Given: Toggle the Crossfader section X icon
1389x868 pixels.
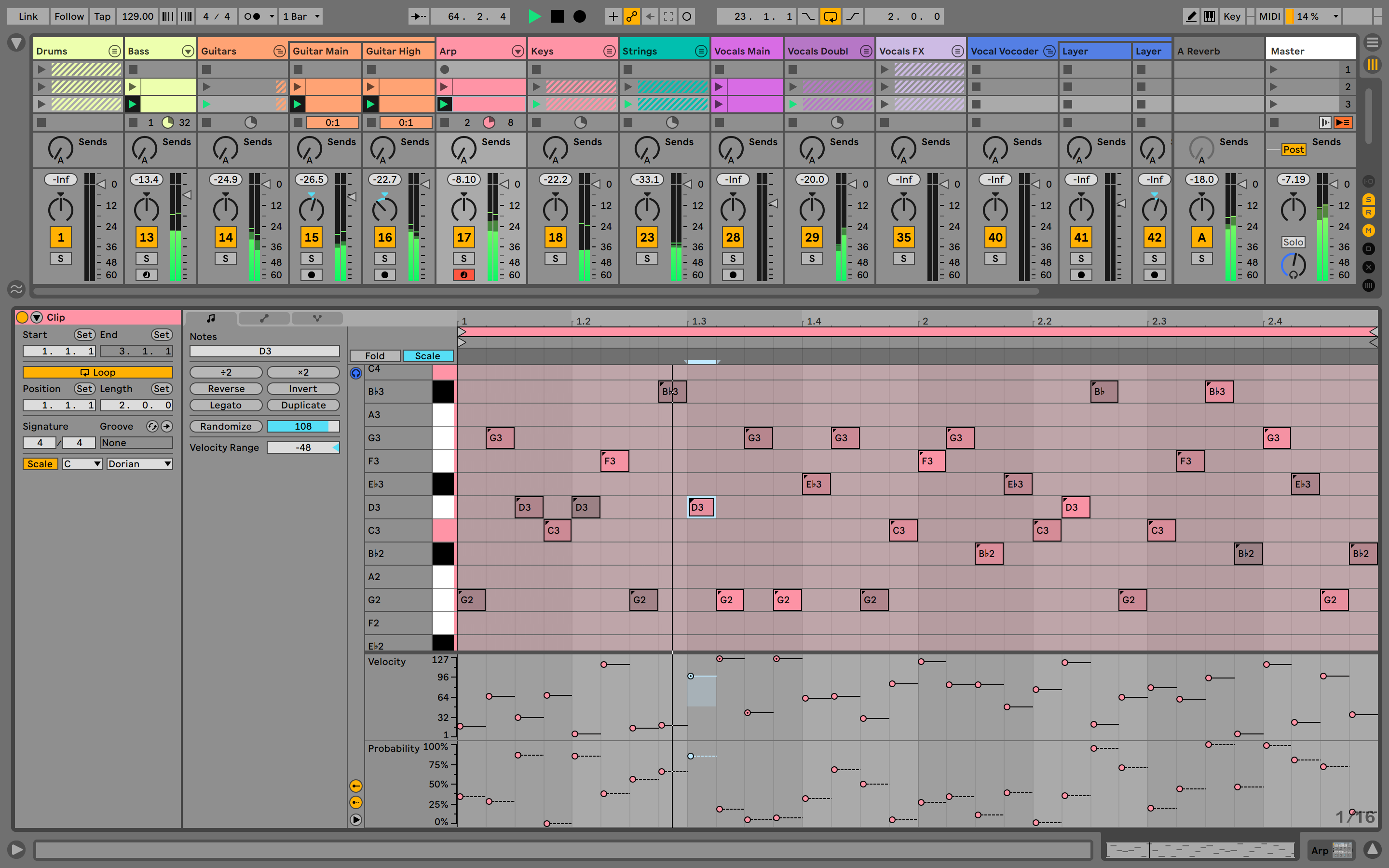Looking at the screenshot, I should click(x=1370, y=267).
